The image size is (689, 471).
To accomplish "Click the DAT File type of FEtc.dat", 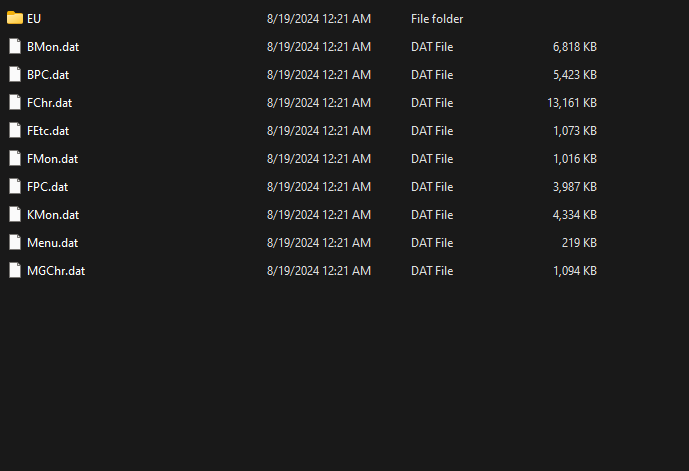I will click(x=432, y=131).
